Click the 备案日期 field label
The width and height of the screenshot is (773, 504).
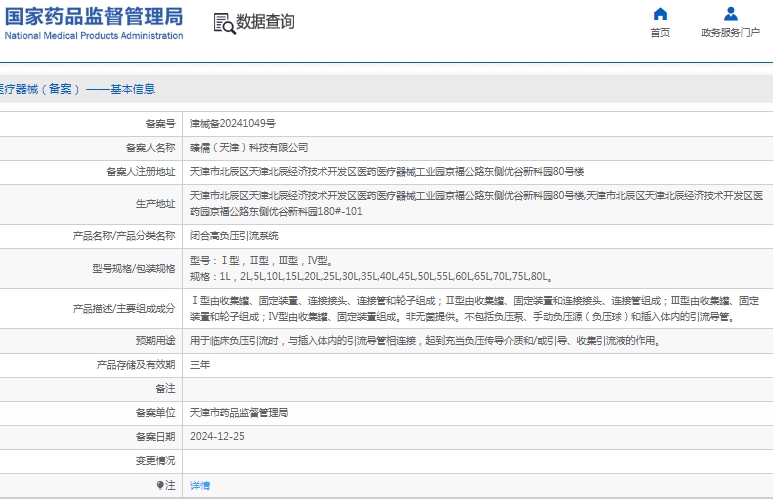tap(155, 436)
